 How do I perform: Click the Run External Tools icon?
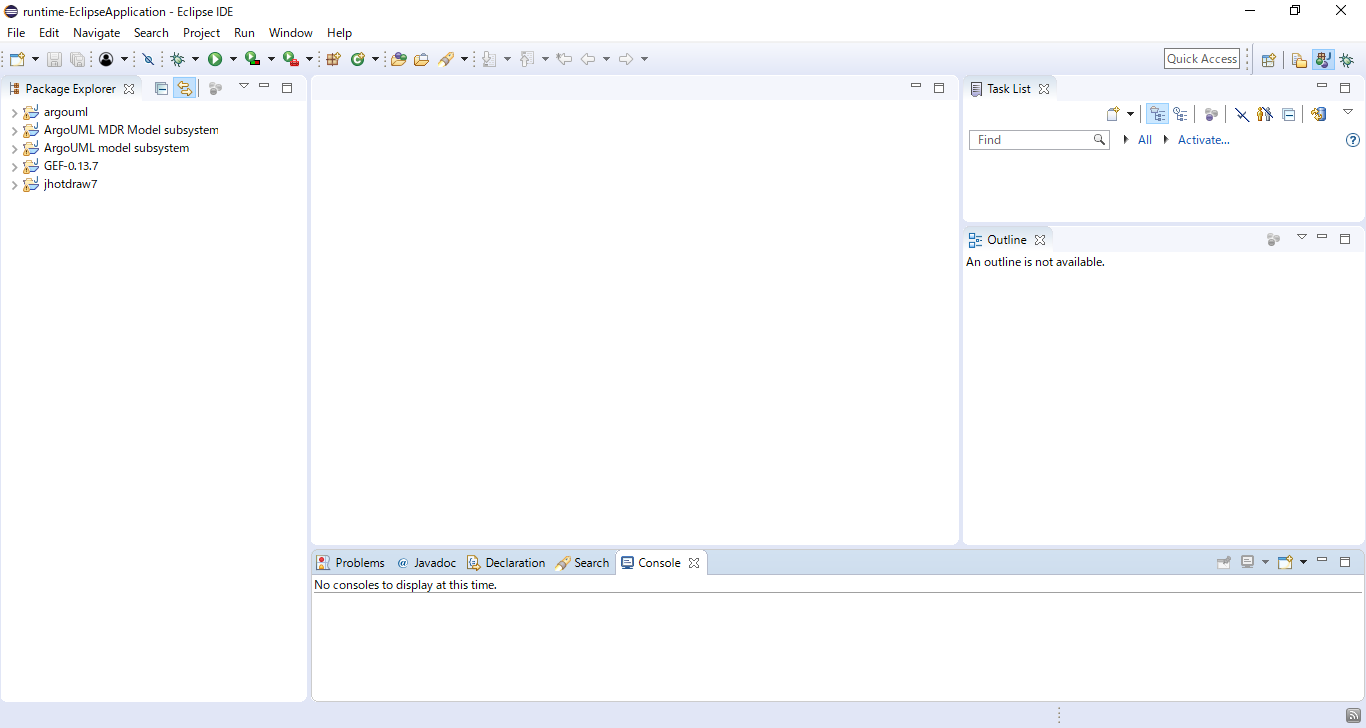(x=290, y=59)
